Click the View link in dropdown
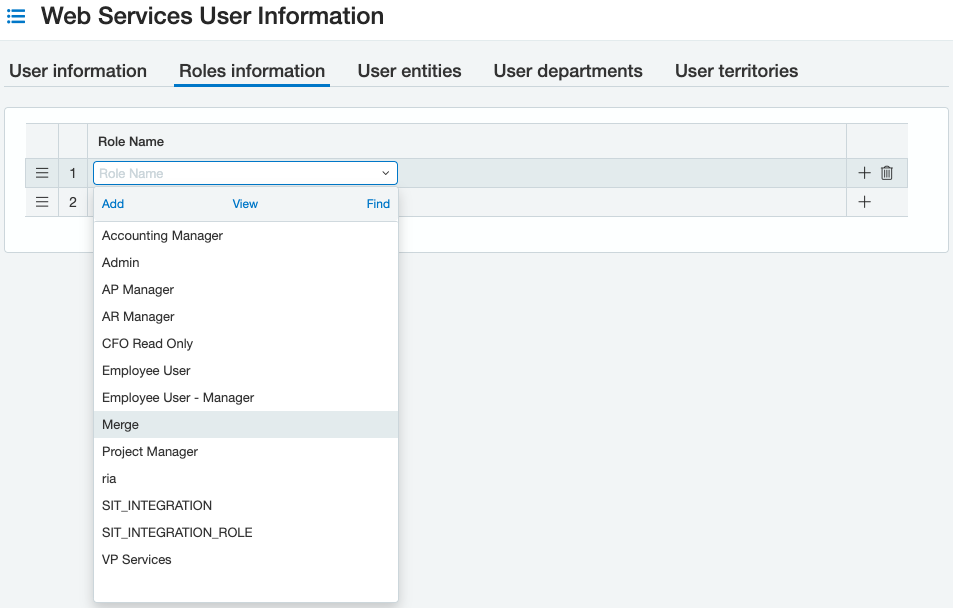 (245, 204)
